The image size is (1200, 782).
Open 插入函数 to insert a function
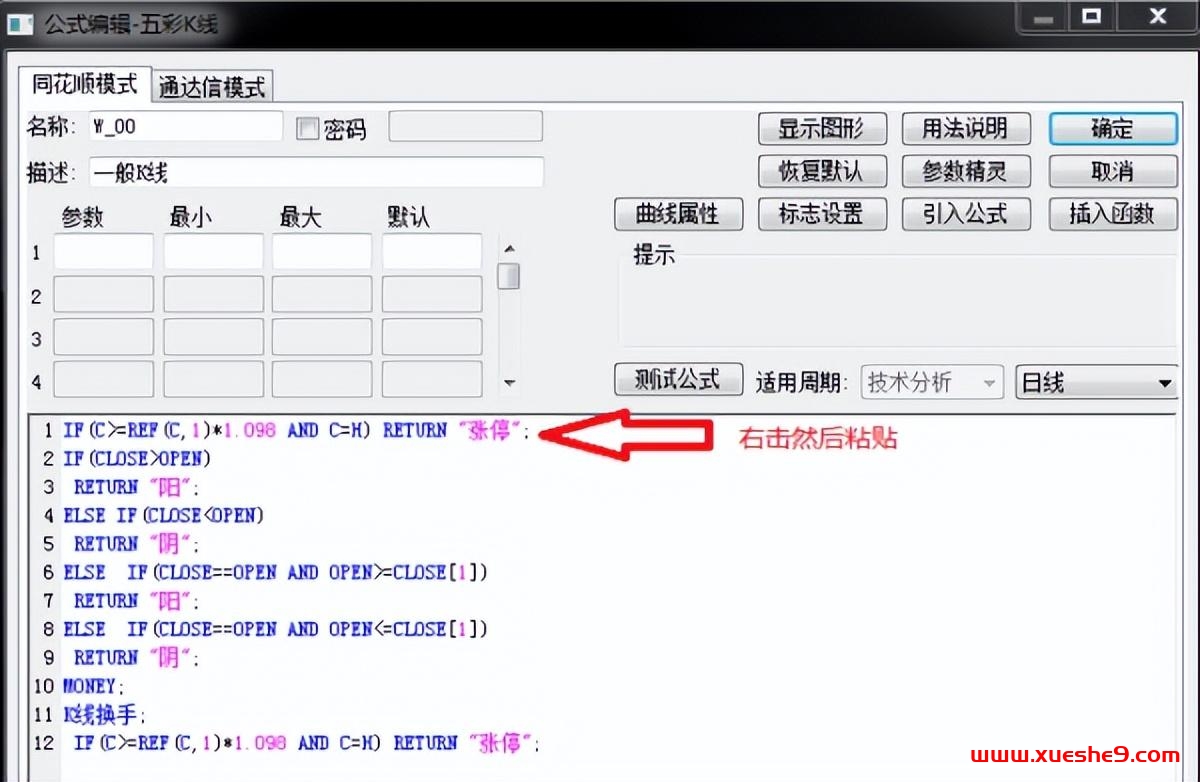coord(1112,214)
